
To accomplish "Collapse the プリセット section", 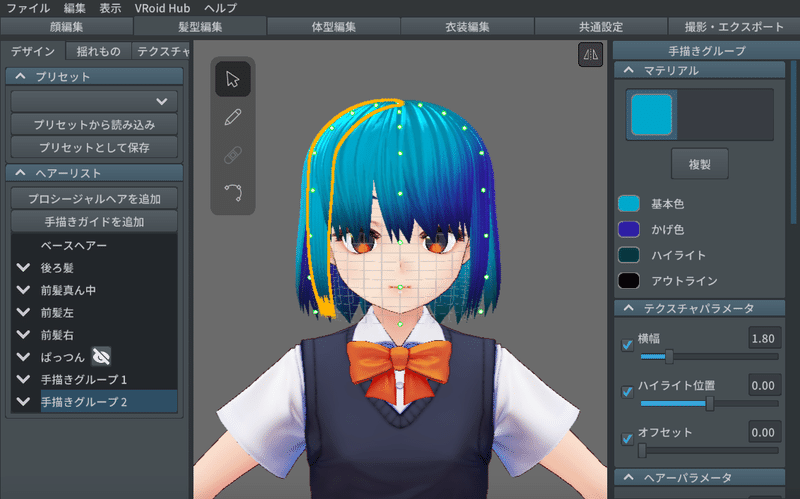I will 20,77.
